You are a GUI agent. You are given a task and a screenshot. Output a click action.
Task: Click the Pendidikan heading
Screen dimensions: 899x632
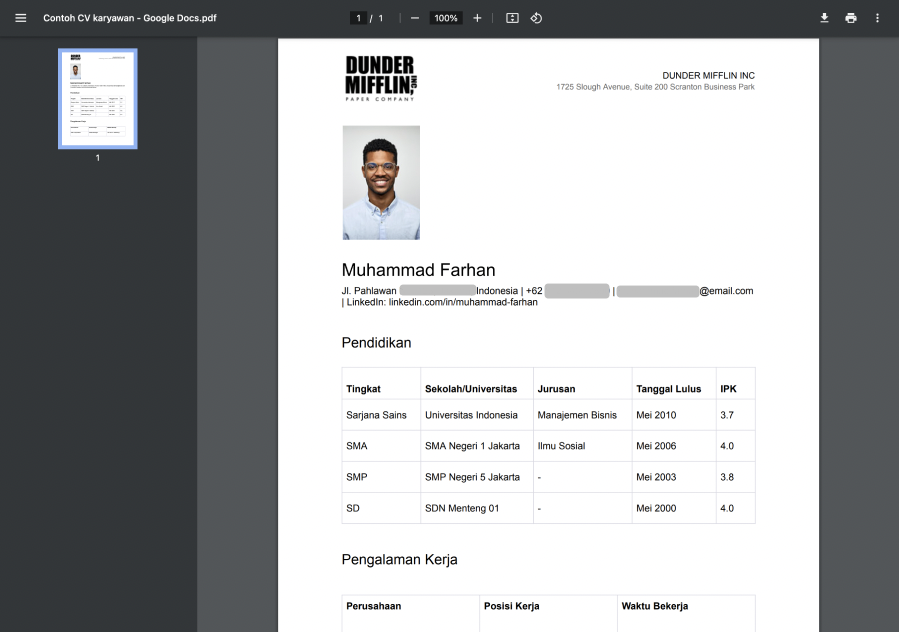coord(376,343)
